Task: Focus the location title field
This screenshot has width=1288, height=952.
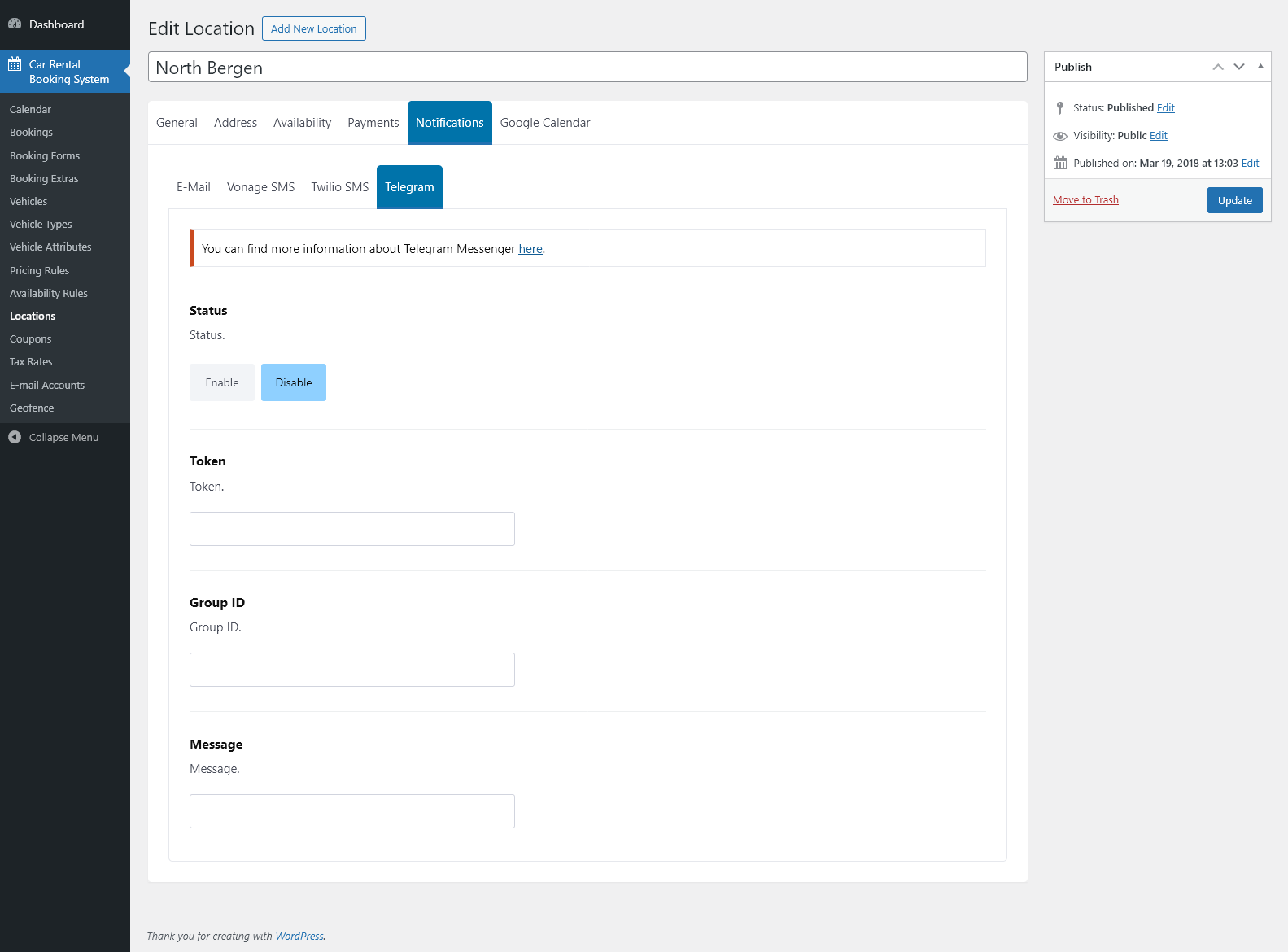Action: pyautogui.click(x=587, y=67)
